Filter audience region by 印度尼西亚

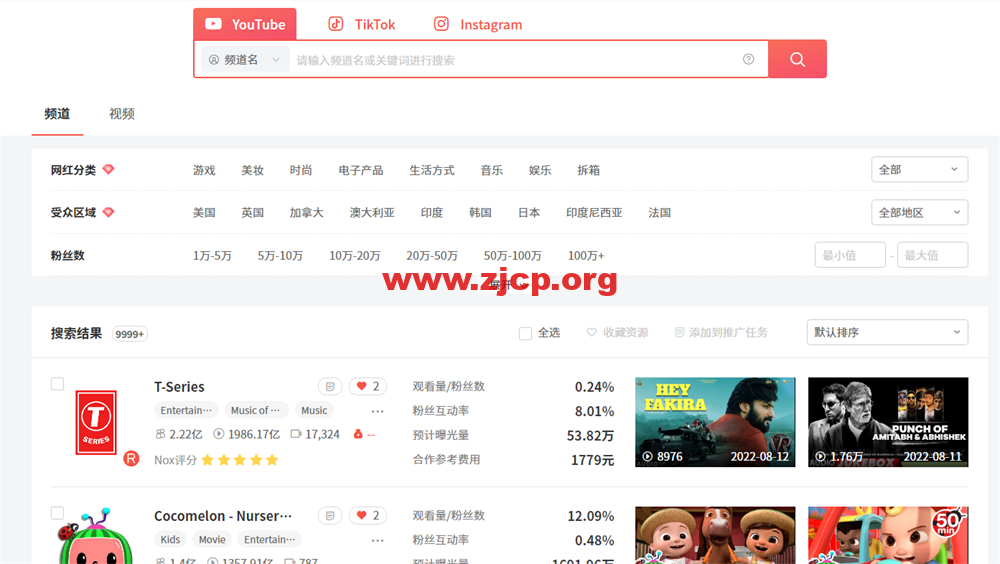pyautogui.click(x=594, y=212)
